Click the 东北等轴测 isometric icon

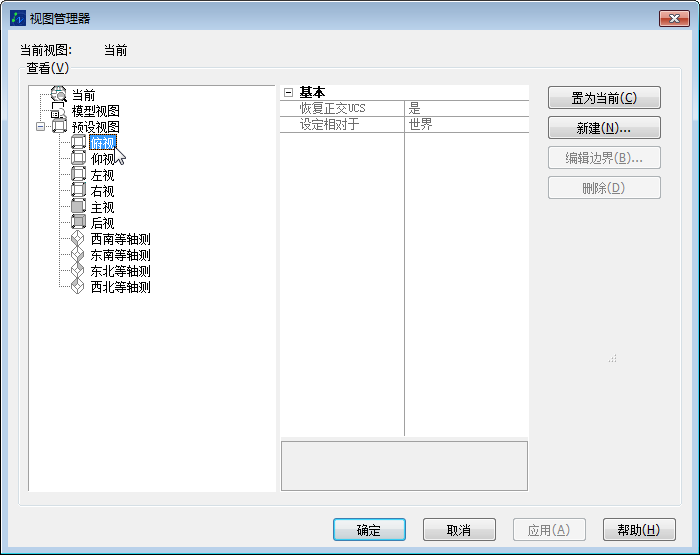pos(79,271)
